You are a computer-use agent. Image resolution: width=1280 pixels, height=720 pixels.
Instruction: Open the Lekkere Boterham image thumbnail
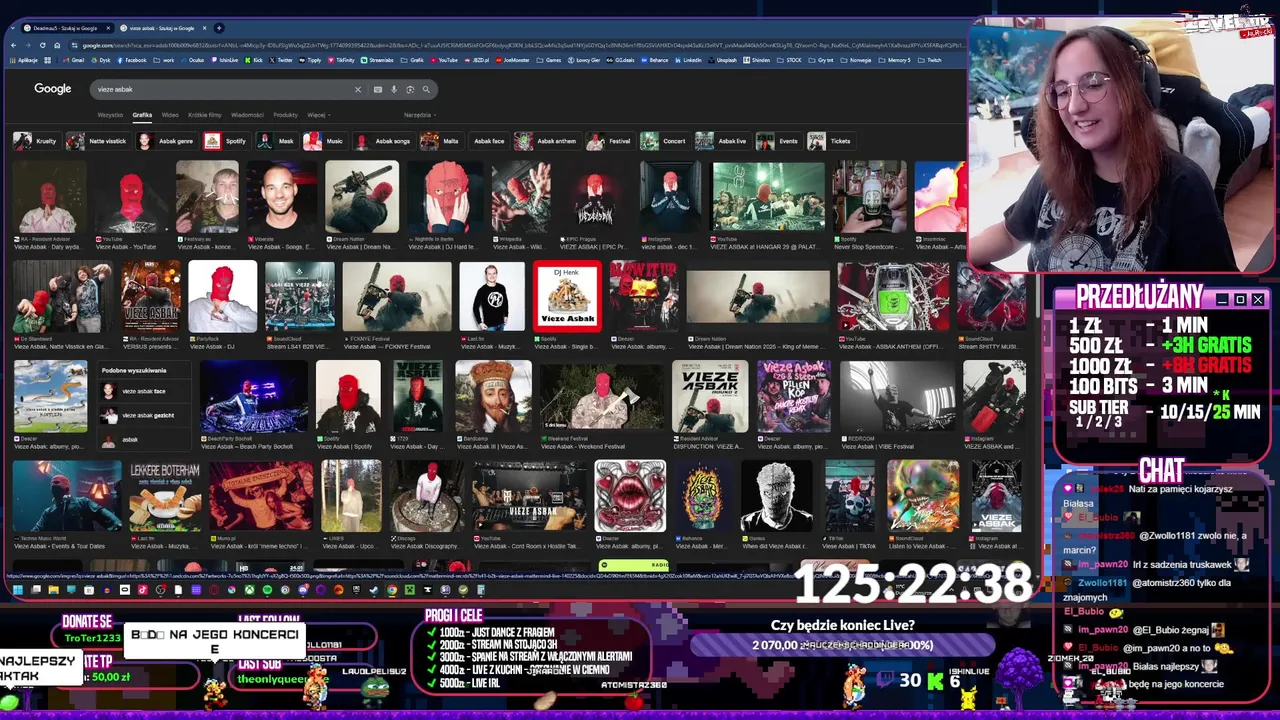165,496
